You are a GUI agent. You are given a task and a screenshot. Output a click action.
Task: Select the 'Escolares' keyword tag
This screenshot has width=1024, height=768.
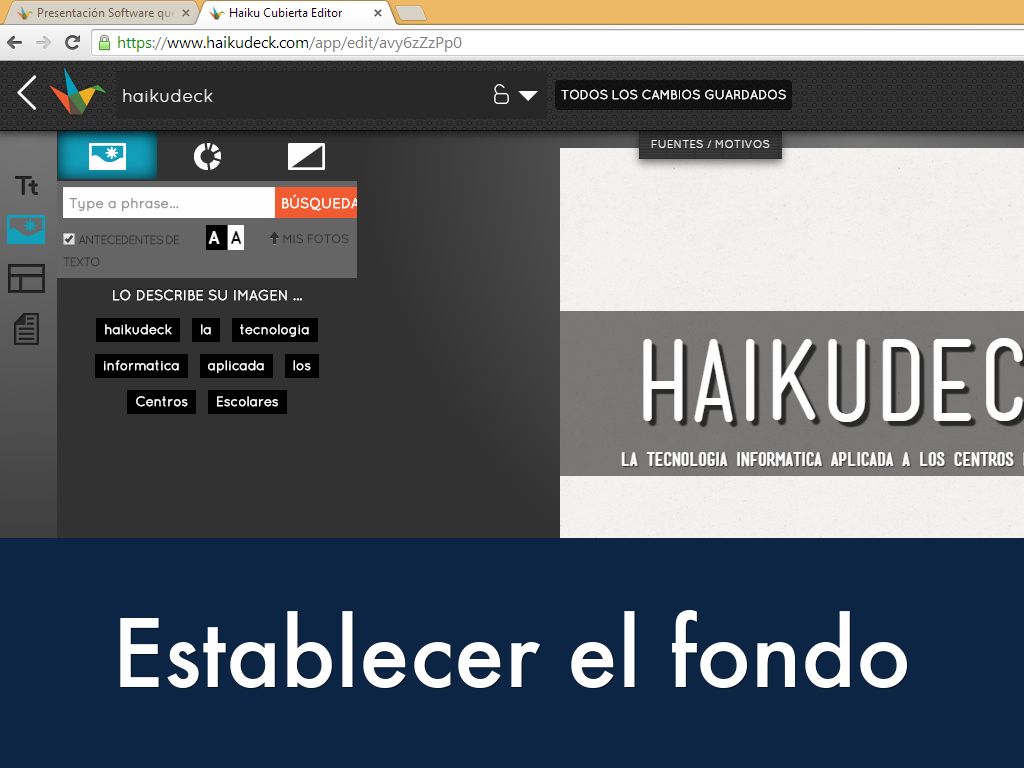coord(247,402)
